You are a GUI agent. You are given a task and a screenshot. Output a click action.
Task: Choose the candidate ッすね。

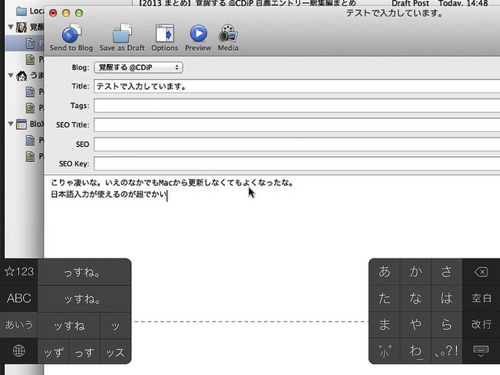[x=84, y=299]
